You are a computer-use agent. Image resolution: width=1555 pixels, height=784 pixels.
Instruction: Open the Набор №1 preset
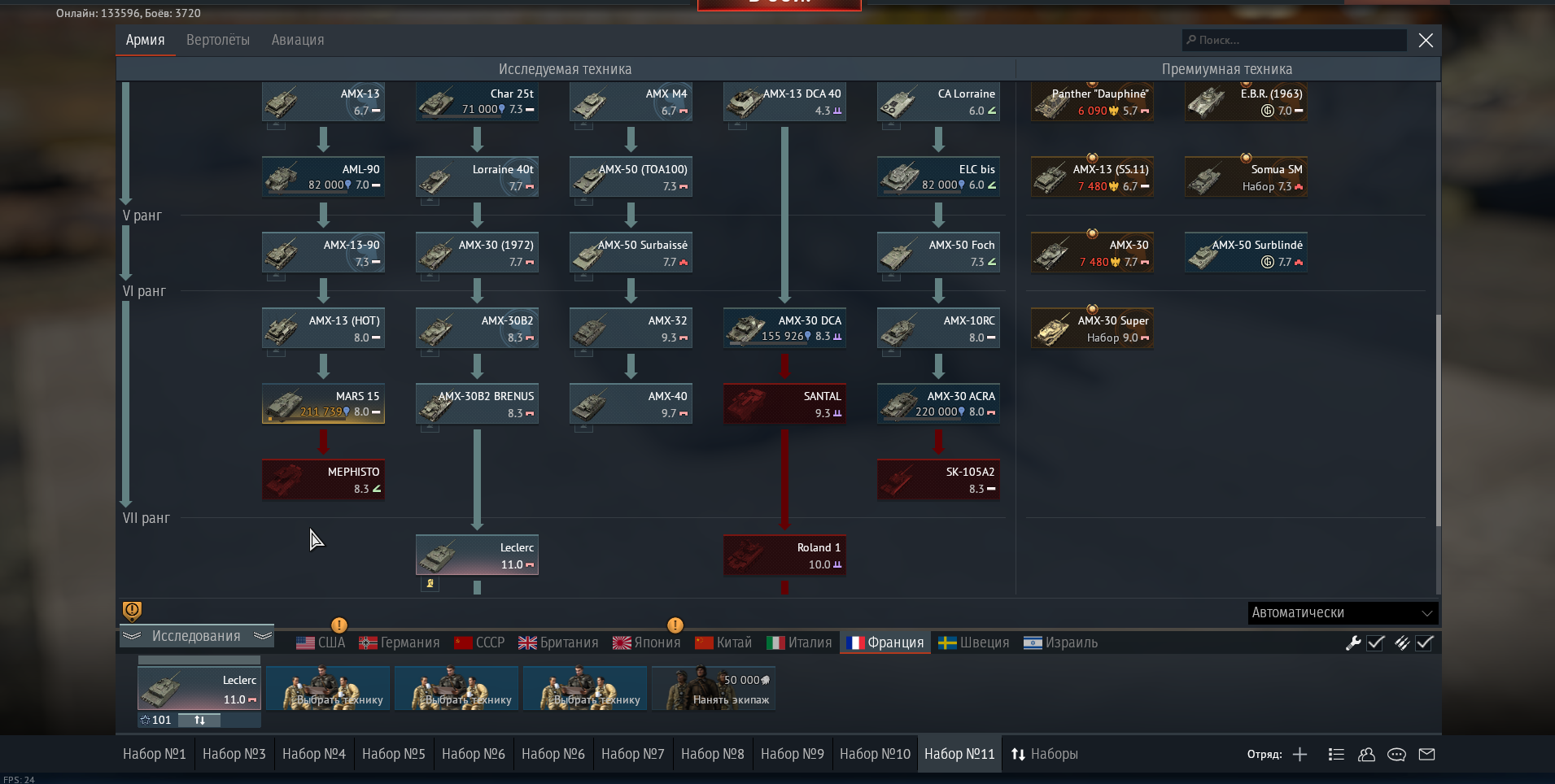155,754
